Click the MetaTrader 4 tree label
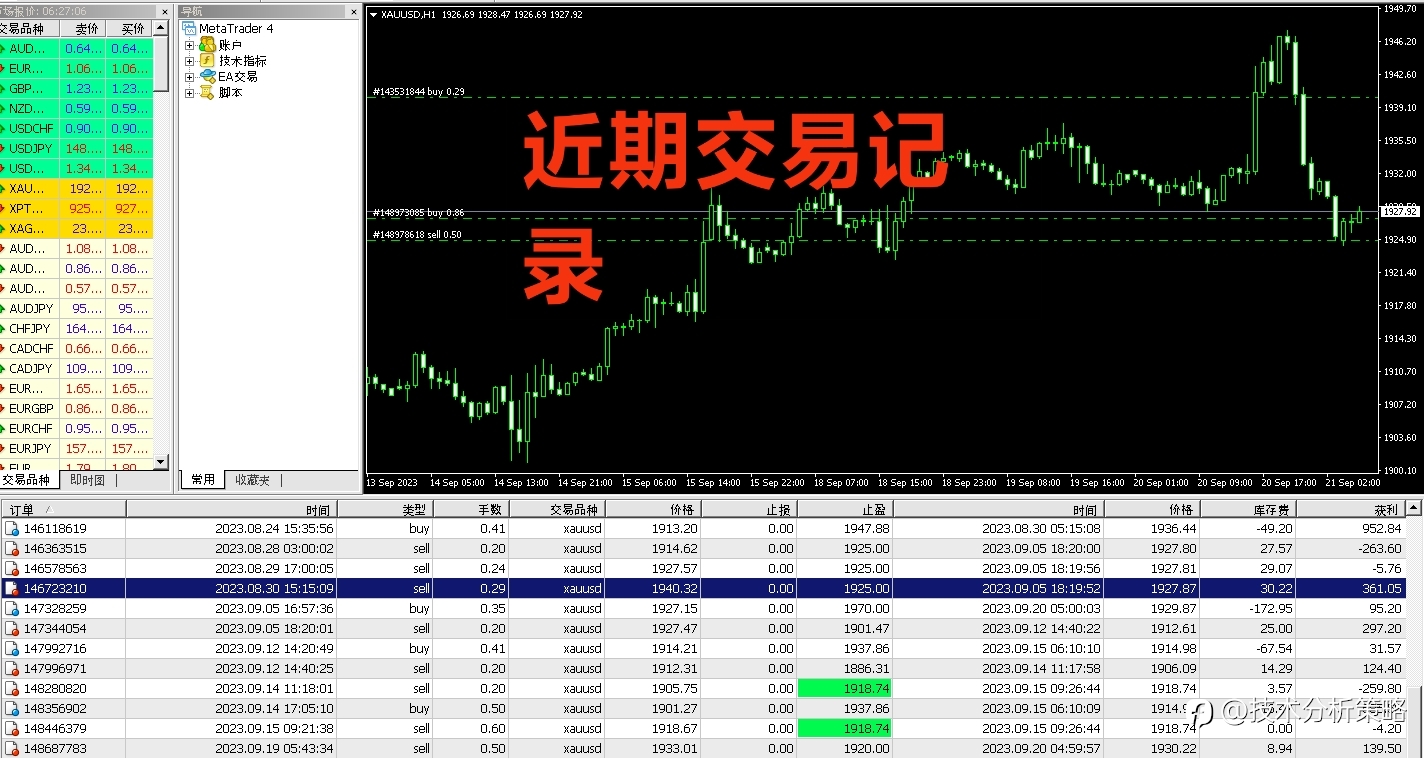 236,28
